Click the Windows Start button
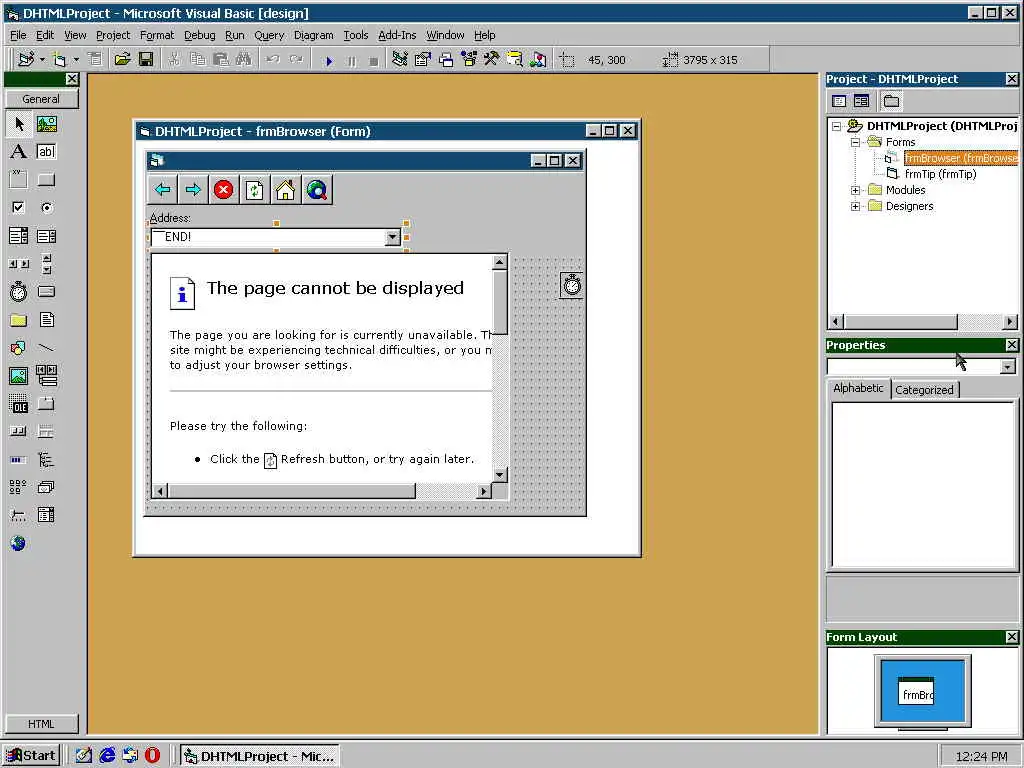Viewport: 1024px width, 768px height. [31, 756]
